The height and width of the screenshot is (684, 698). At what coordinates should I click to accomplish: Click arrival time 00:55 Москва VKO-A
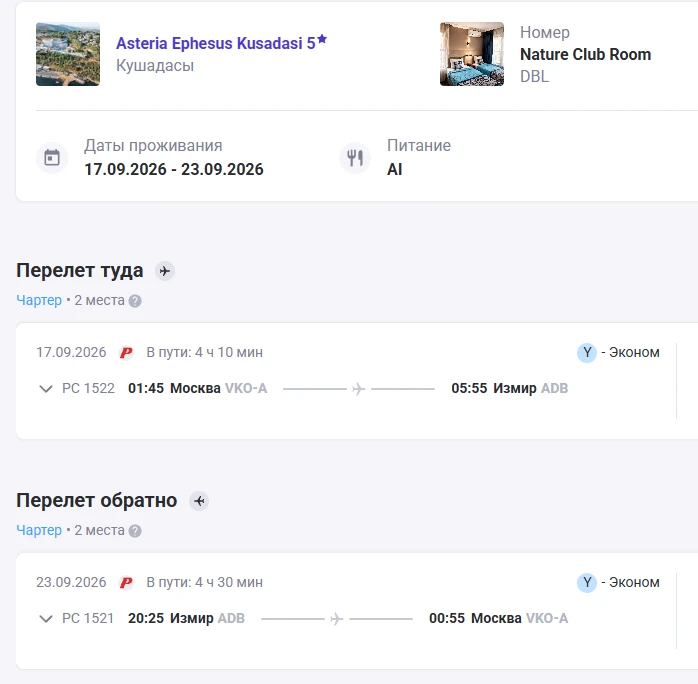tap(499, 618)
